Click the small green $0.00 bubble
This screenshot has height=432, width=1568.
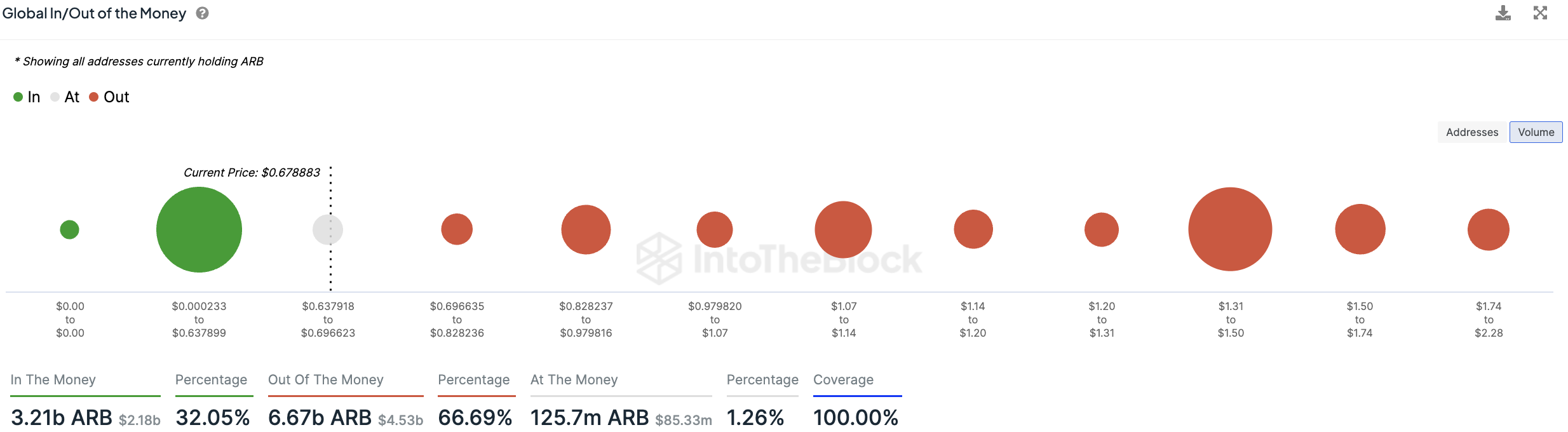(x=69, y=229)
